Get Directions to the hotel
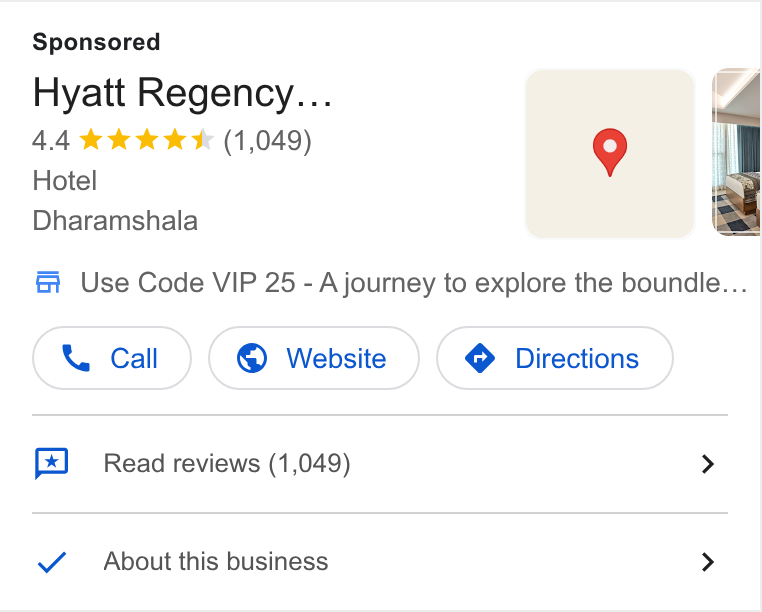Viewport: 762px width, 612px height. point(555,358)
